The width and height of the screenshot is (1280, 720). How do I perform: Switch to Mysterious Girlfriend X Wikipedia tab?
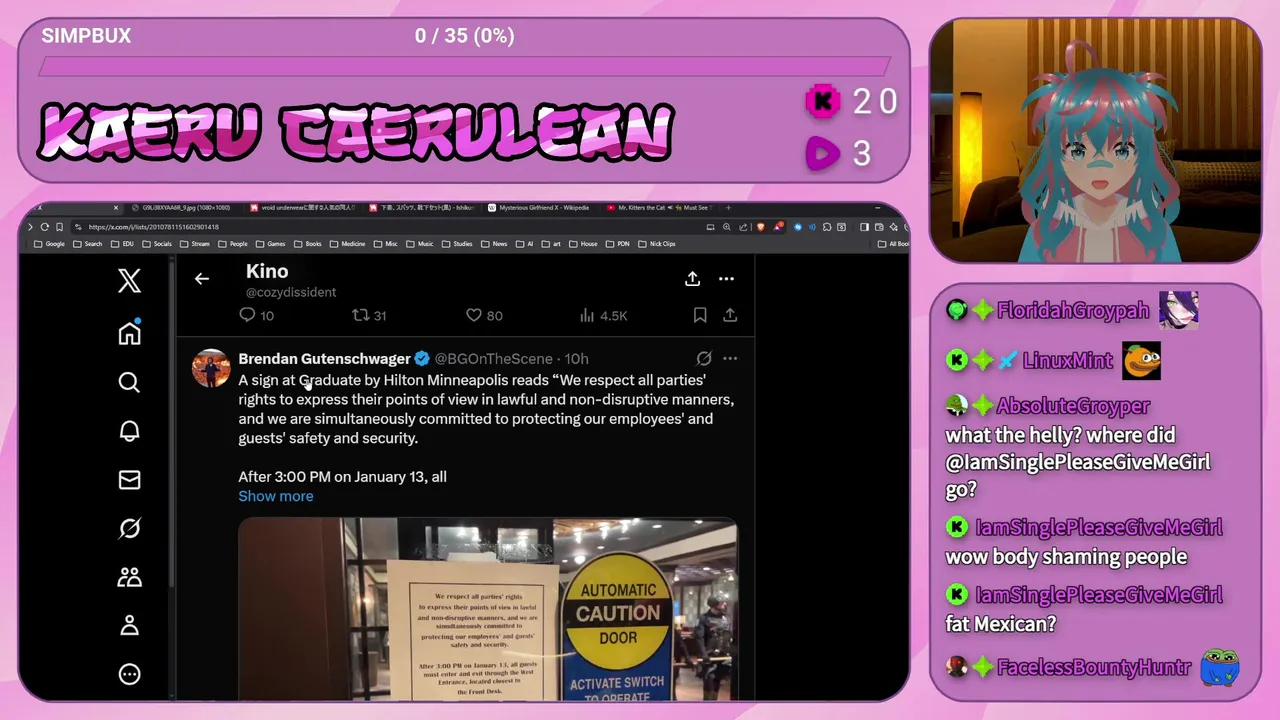coord(539,208)
